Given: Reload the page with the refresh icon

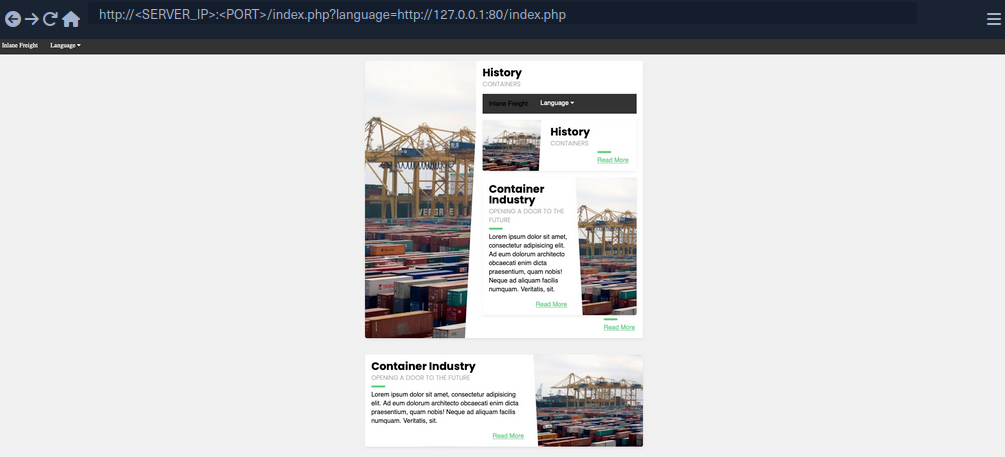Looking at the screenshot, I should pyautogui.click(x=50, y=19).
